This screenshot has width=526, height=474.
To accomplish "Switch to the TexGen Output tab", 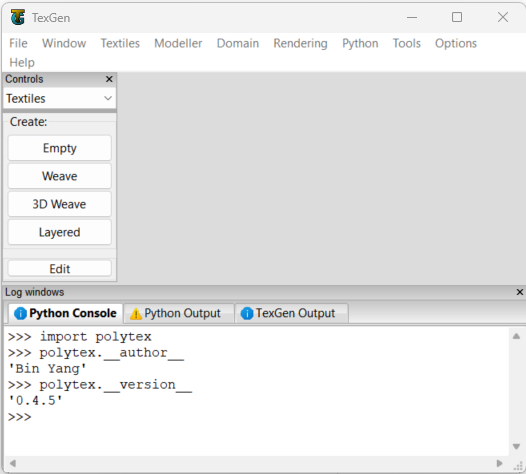I will pyautogui.click(x=291, y=313).
